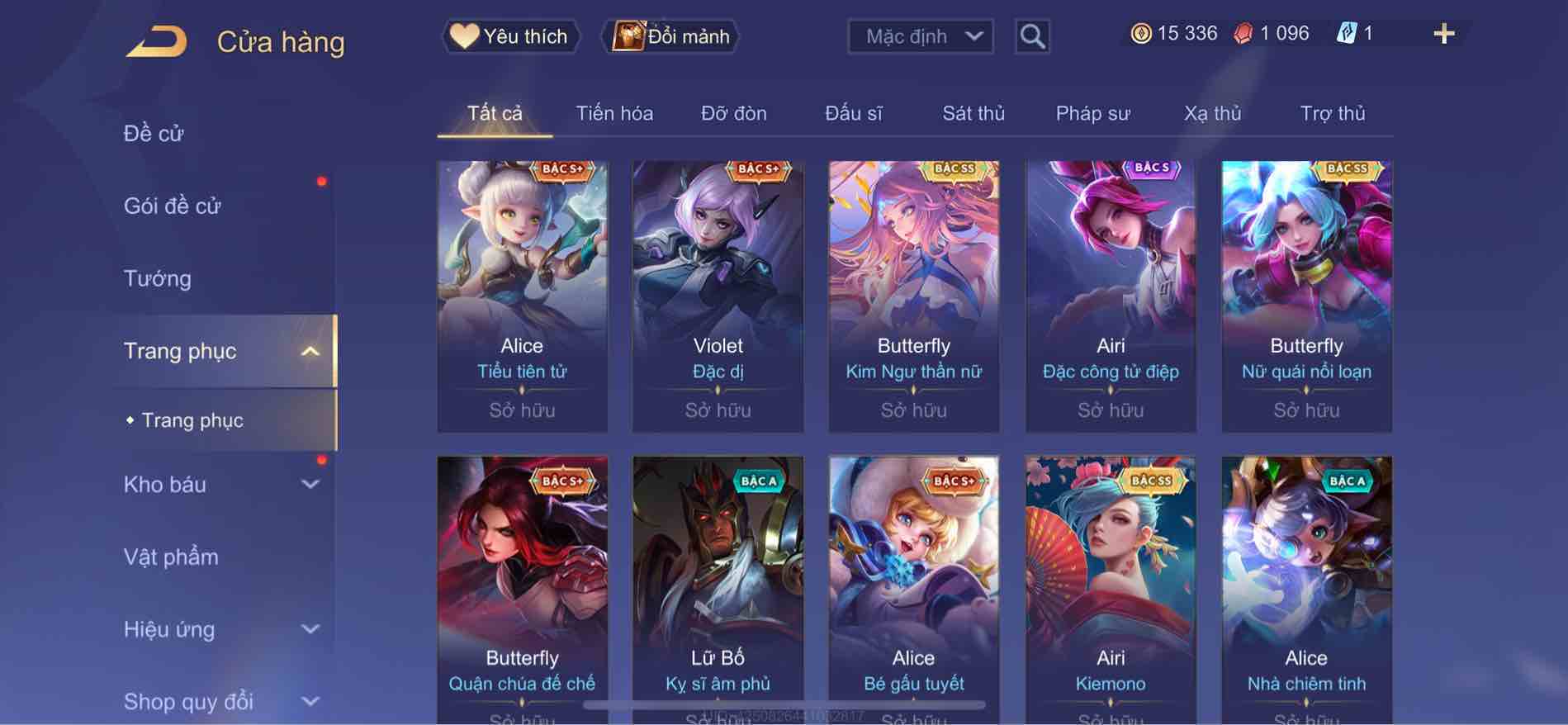Open the Gói đề cử menu item
Image resolution: width=1568 pixels, height=725 pixels.
[x=173, y=206]
